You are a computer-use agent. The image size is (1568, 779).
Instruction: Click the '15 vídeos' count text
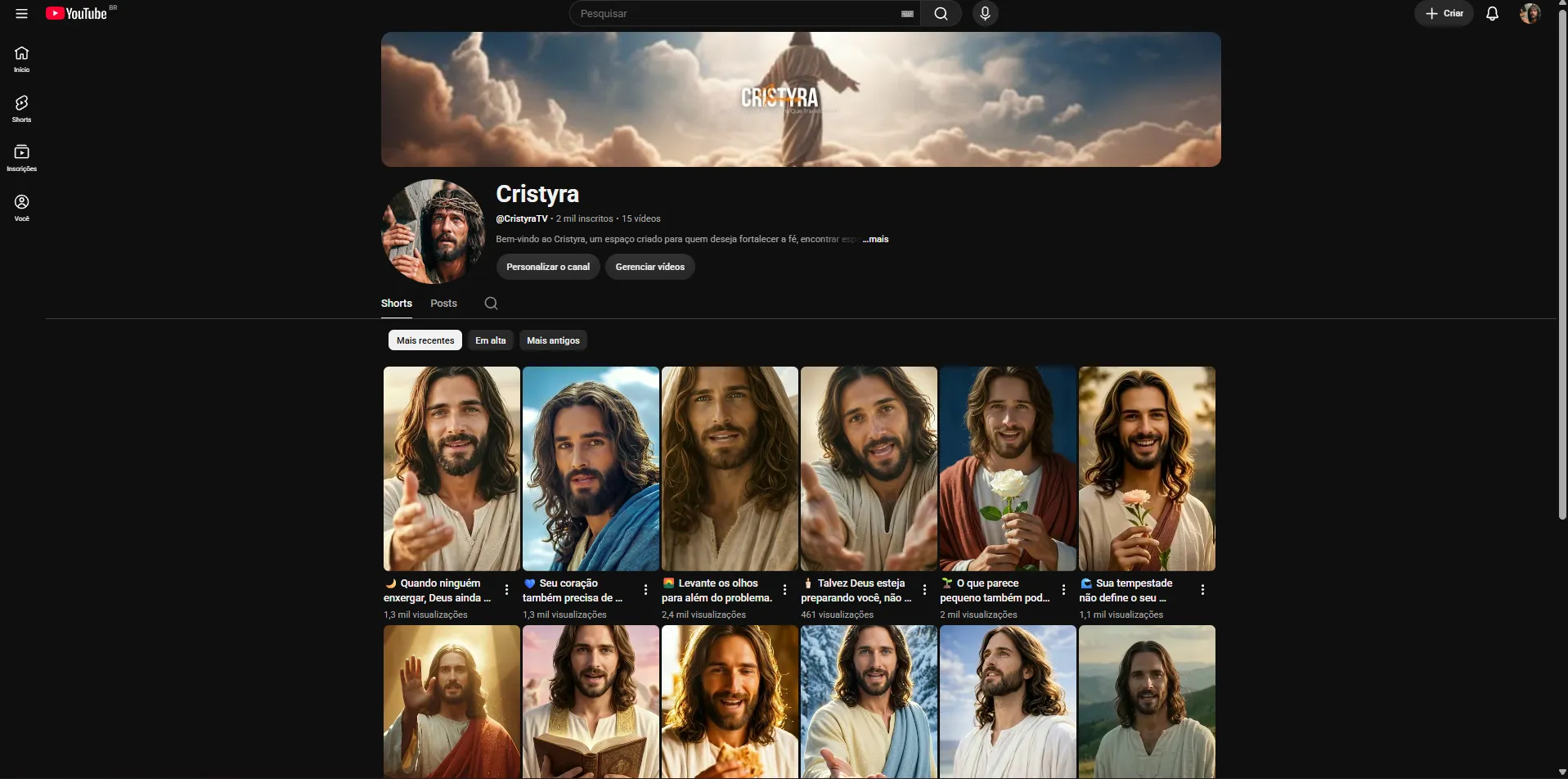(x=641, y=218)
